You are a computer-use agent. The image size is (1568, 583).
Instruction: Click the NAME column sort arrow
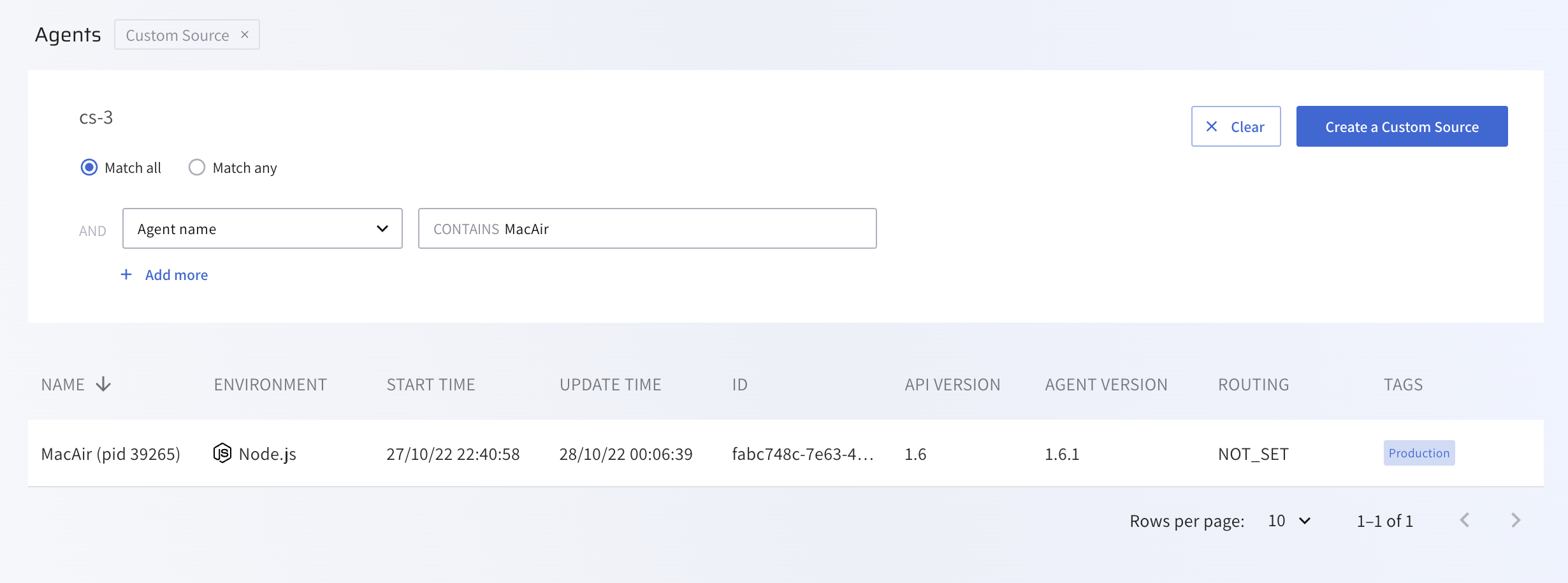[x=103, y=385]
